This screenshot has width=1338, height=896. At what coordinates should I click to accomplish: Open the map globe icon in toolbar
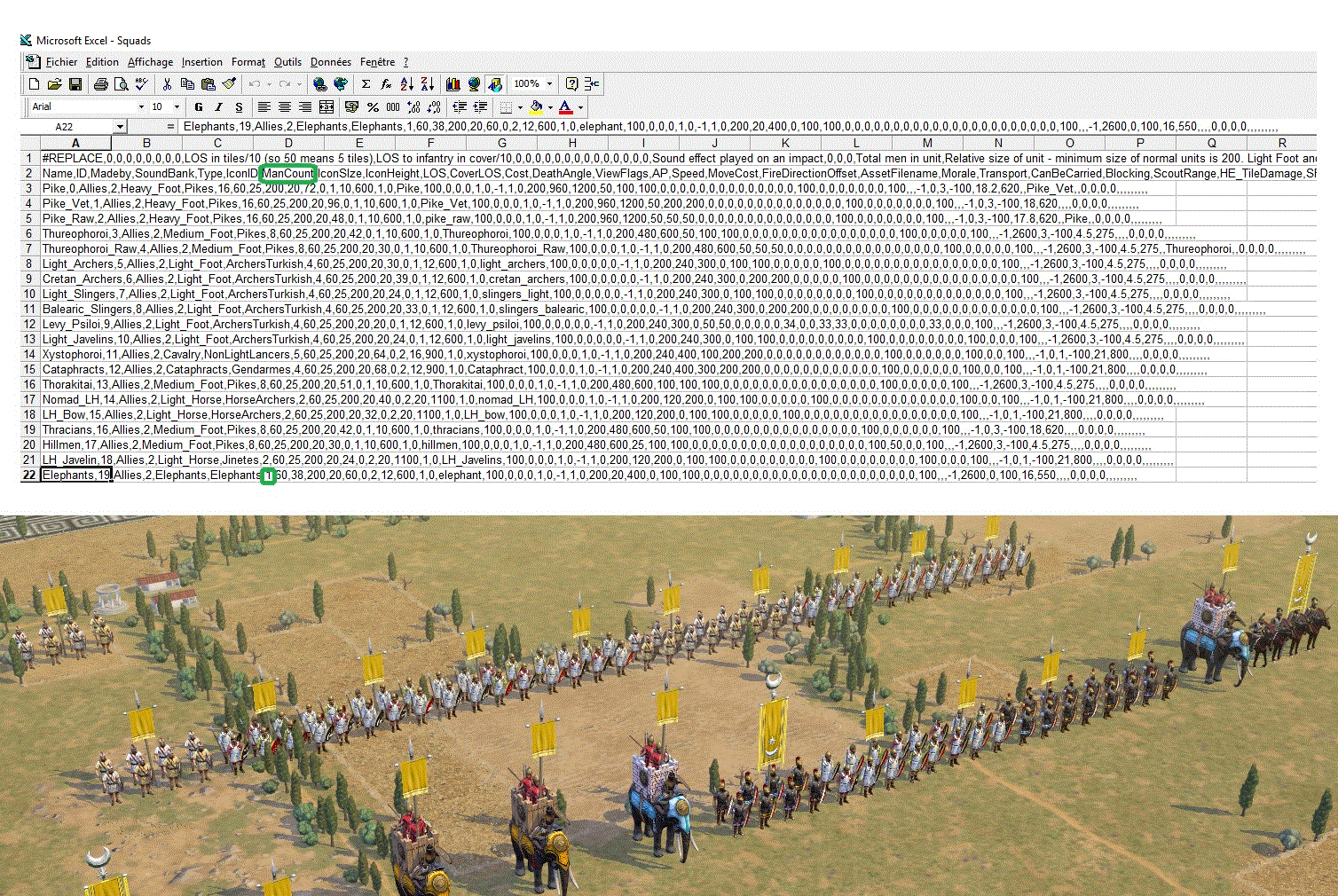(474, 84)
